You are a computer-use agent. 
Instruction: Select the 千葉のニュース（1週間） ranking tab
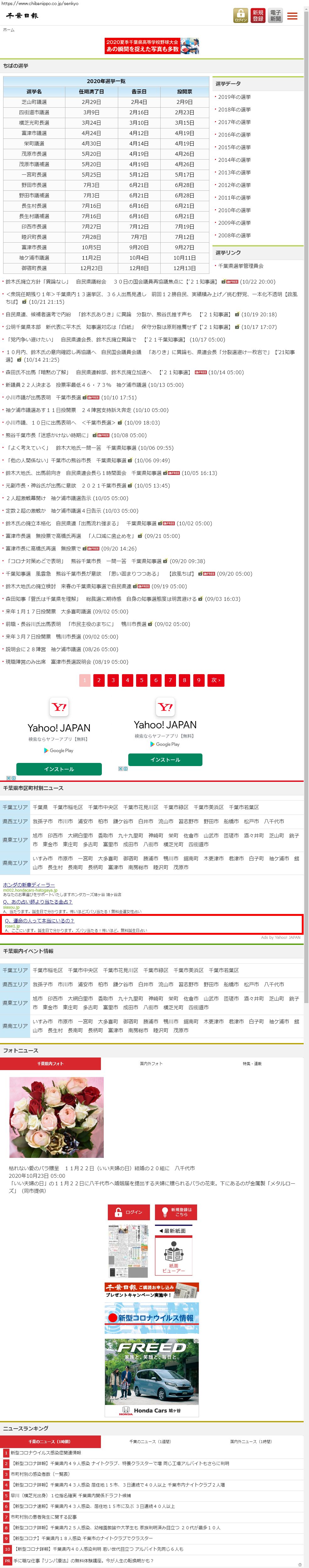click(151, 1441)
